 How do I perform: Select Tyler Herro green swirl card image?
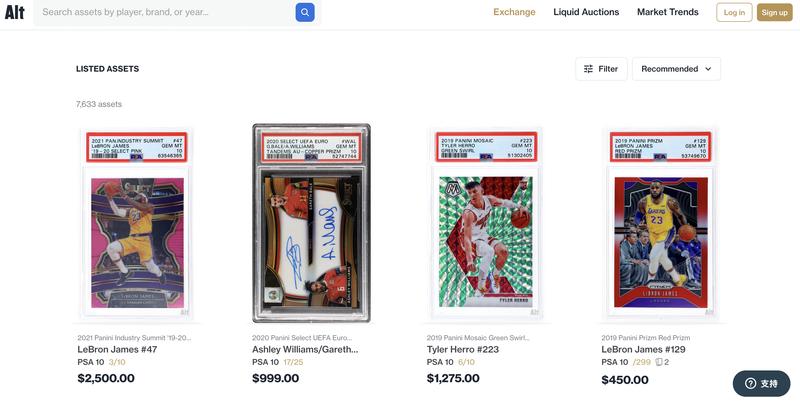tap(486, 224)
